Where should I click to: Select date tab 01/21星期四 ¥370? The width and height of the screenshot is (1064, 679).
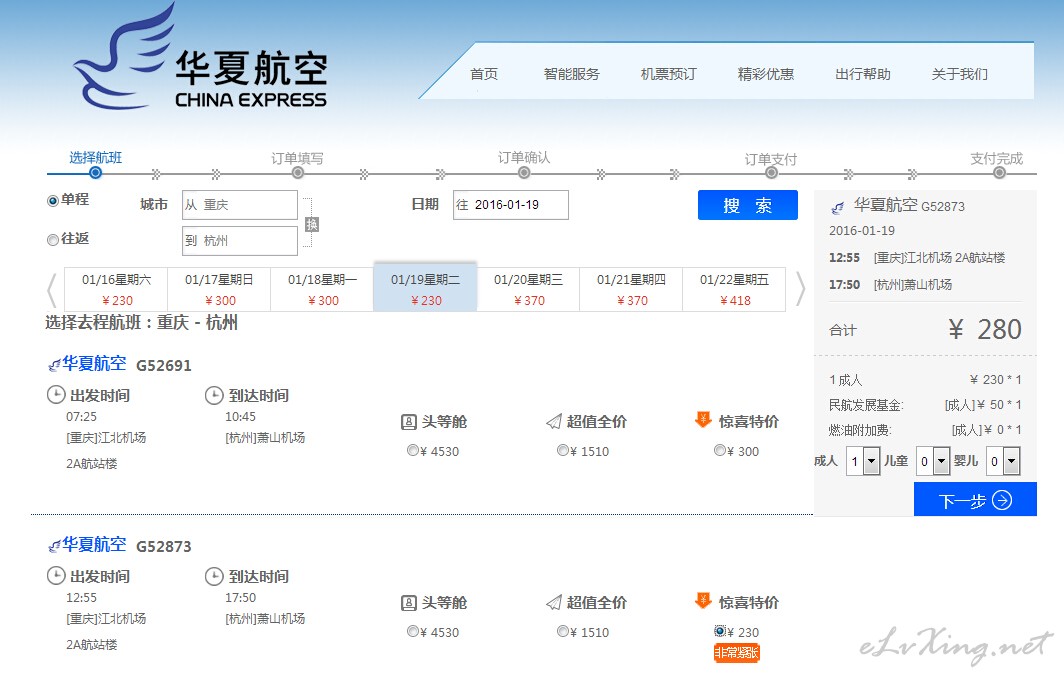coord(631,290)
